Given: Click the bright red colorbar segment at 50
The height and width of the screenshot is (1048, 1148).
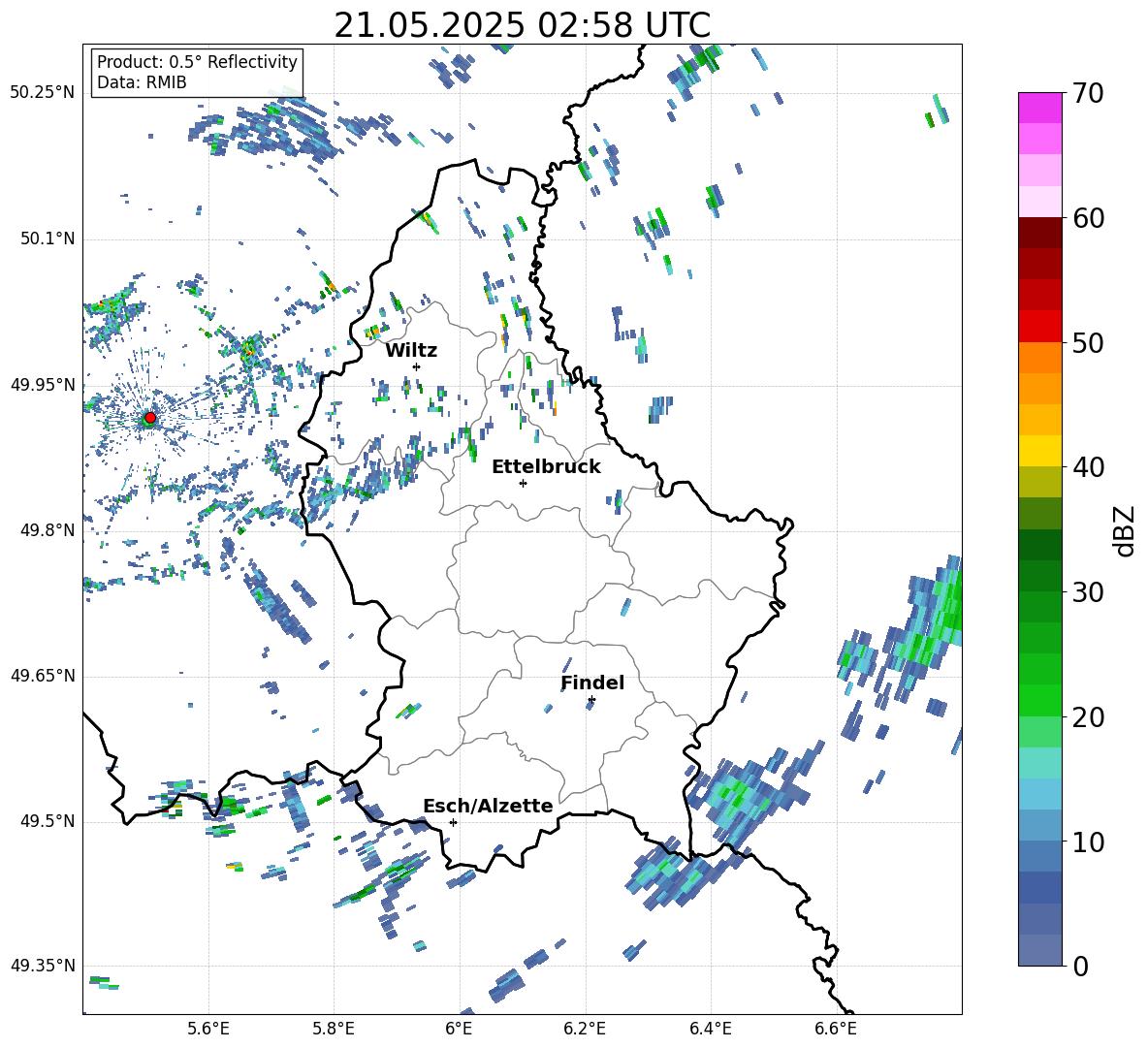Looking at the screenshot, I should (1039, 327).
